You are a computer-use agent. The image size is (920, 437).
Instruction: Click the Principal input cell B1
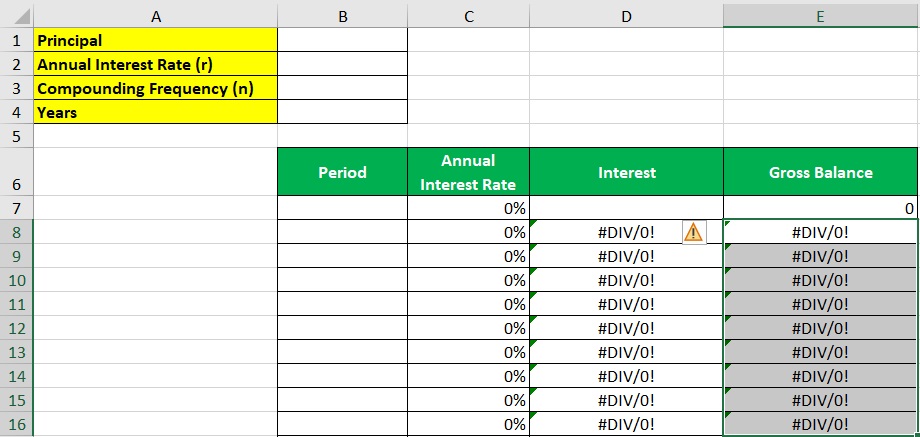[343, 40]
